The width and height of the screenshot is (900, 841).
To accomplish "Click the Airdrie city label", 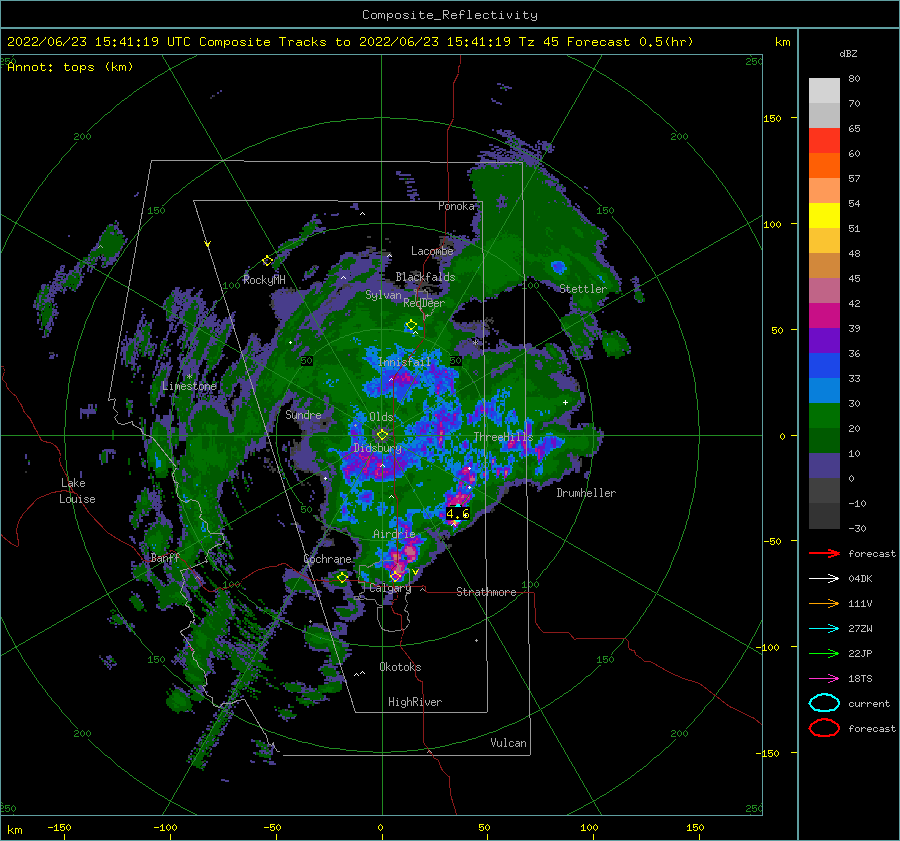I will [394, 534].
